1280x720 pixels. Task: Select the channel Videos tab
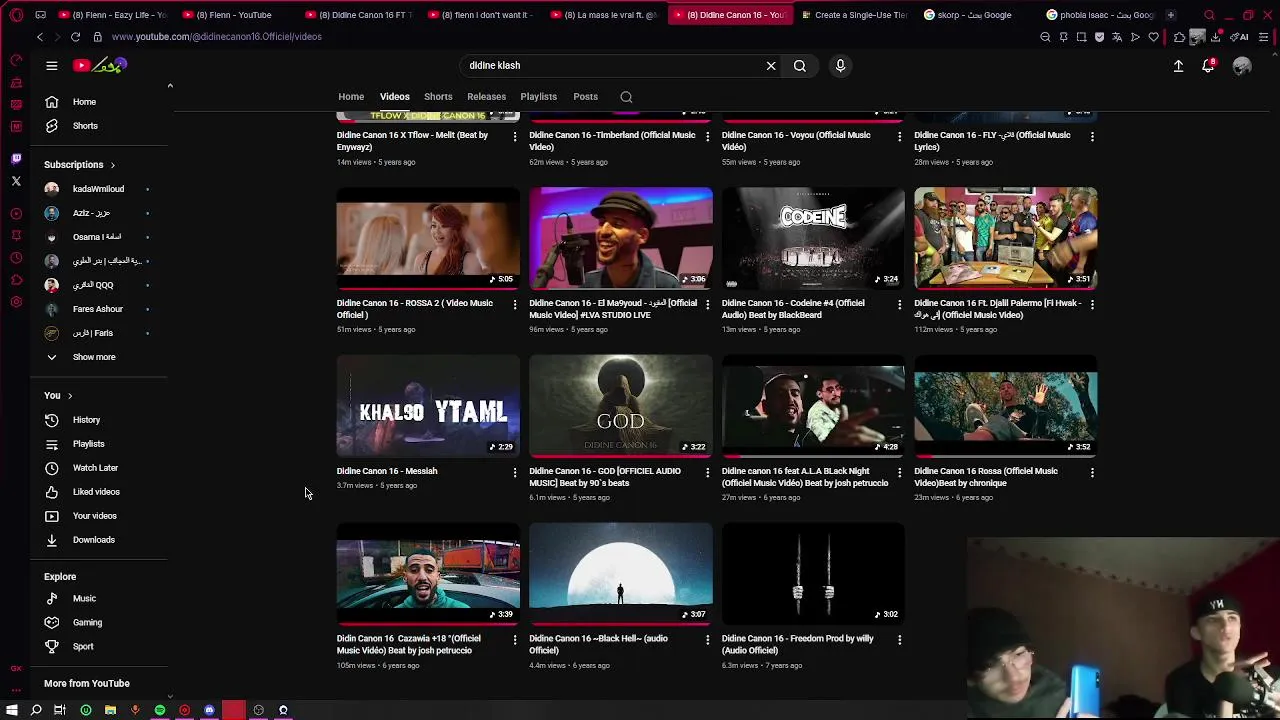395,97
